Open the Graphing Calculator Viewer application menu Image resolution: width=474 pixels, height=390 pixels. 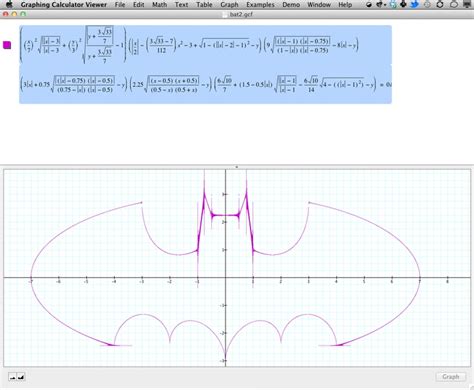click(64, 5)
